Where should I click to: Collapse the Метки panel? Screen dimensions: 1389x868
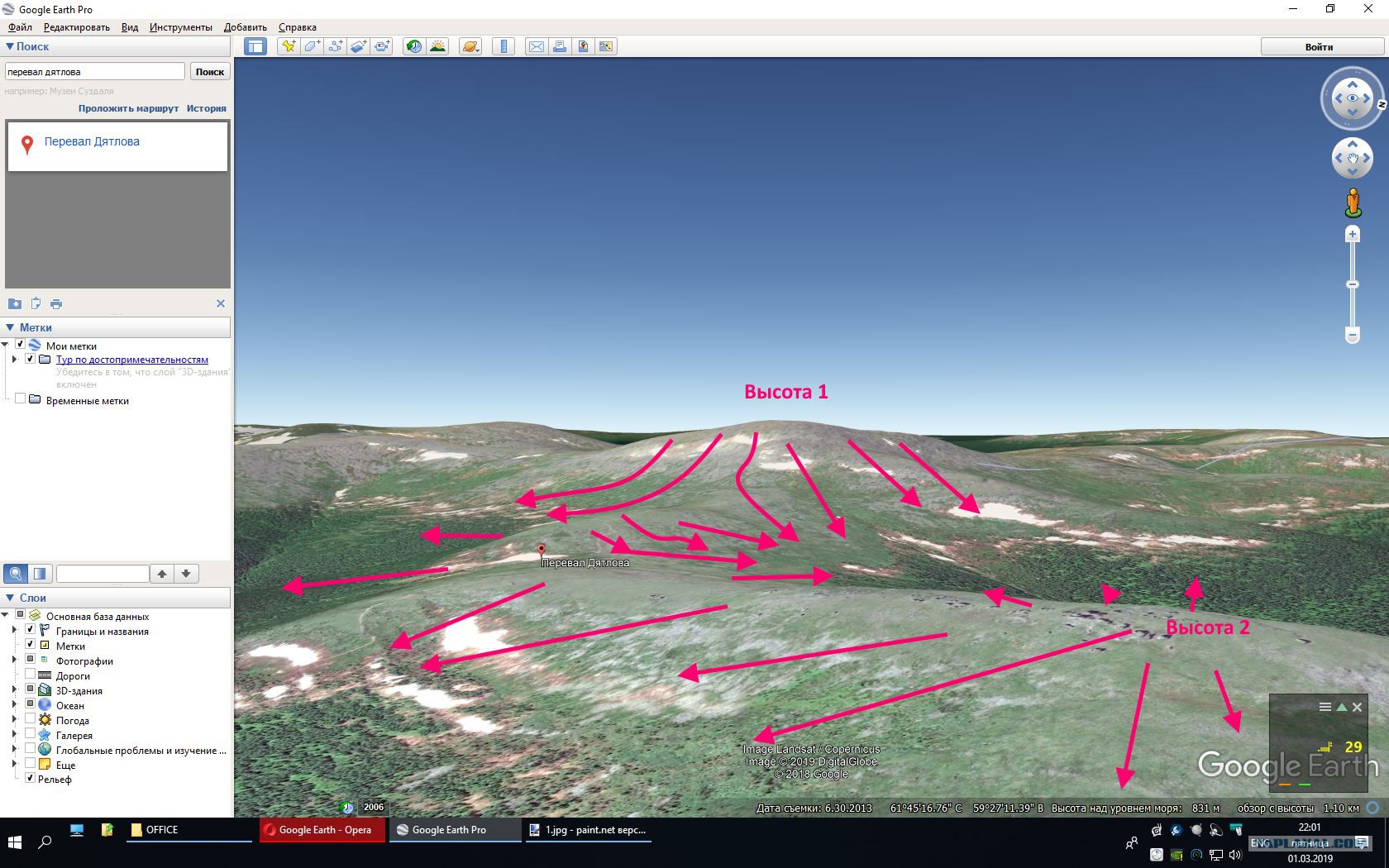10,327
